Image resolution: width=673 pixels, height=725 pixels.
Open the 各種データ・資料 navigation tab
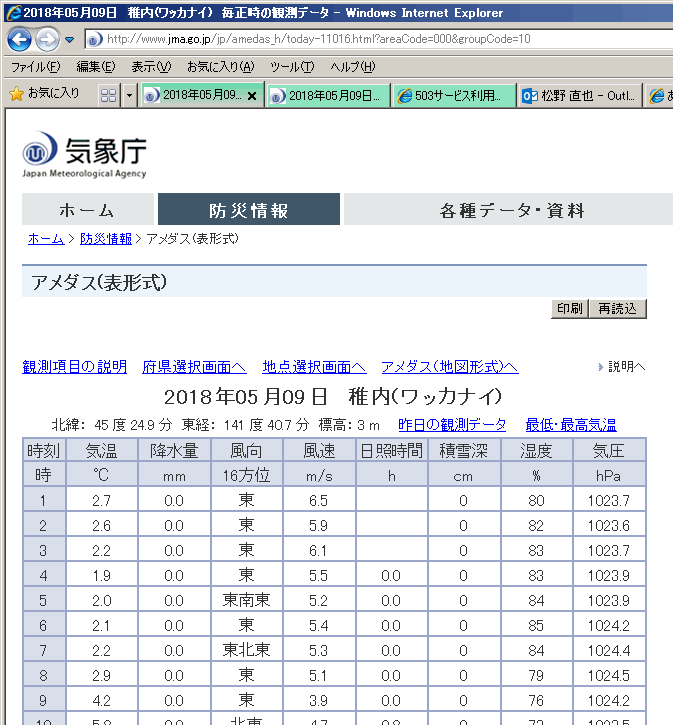pos(508,209)
